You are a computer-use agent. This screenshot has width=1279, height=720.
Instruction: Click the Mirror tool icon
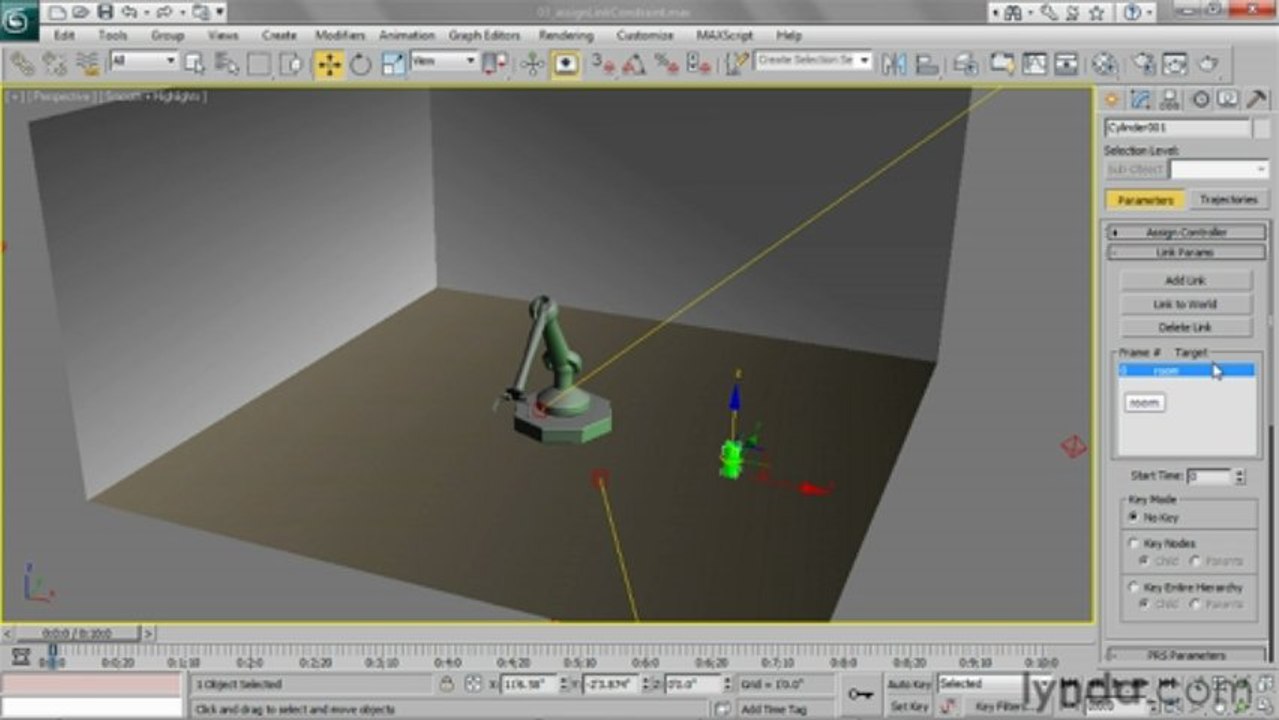tap(894, 64)
